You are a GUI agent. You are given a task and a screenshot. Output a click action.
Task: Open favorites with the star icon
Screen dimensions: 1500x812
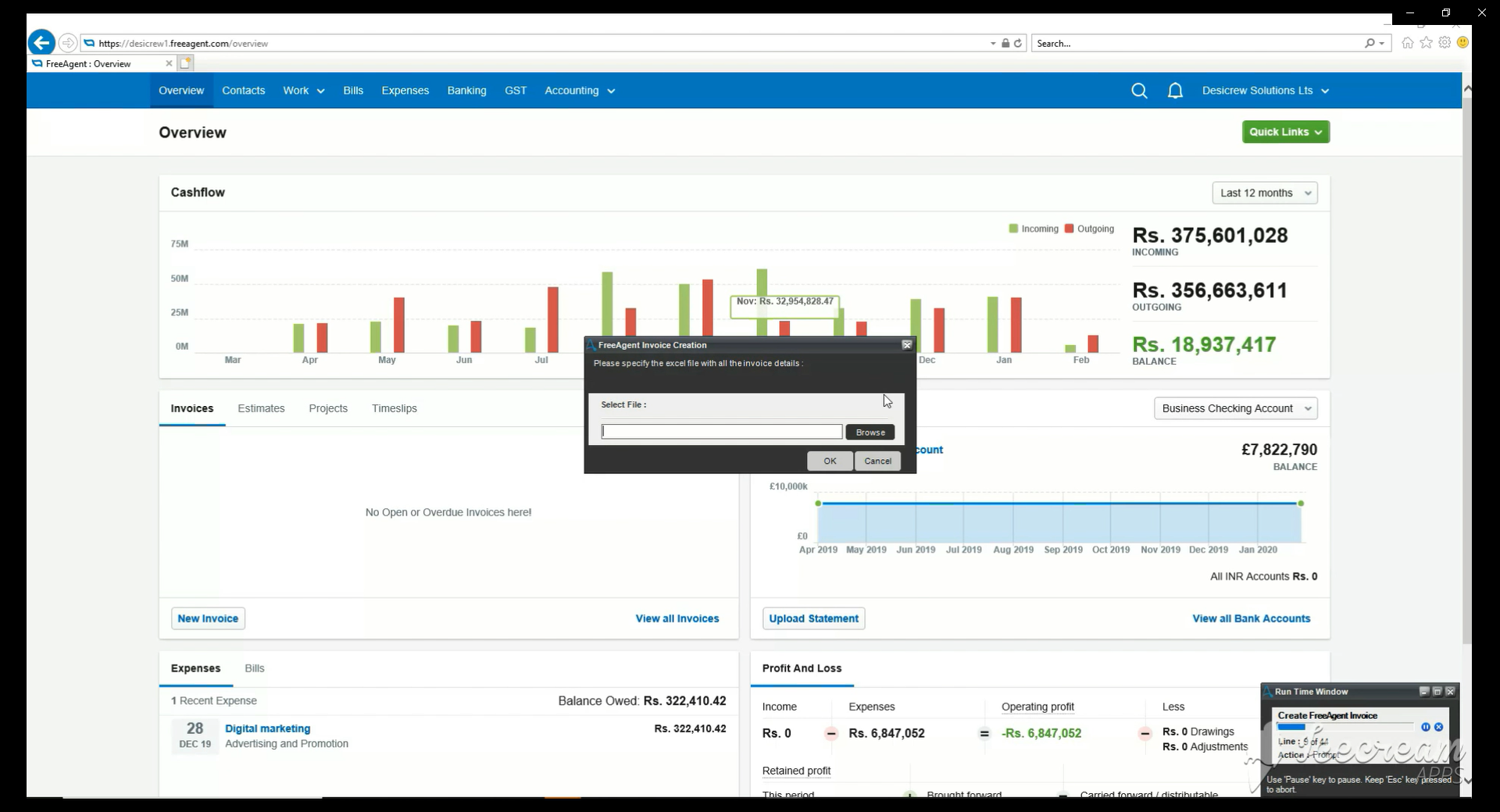(1426, 43)
